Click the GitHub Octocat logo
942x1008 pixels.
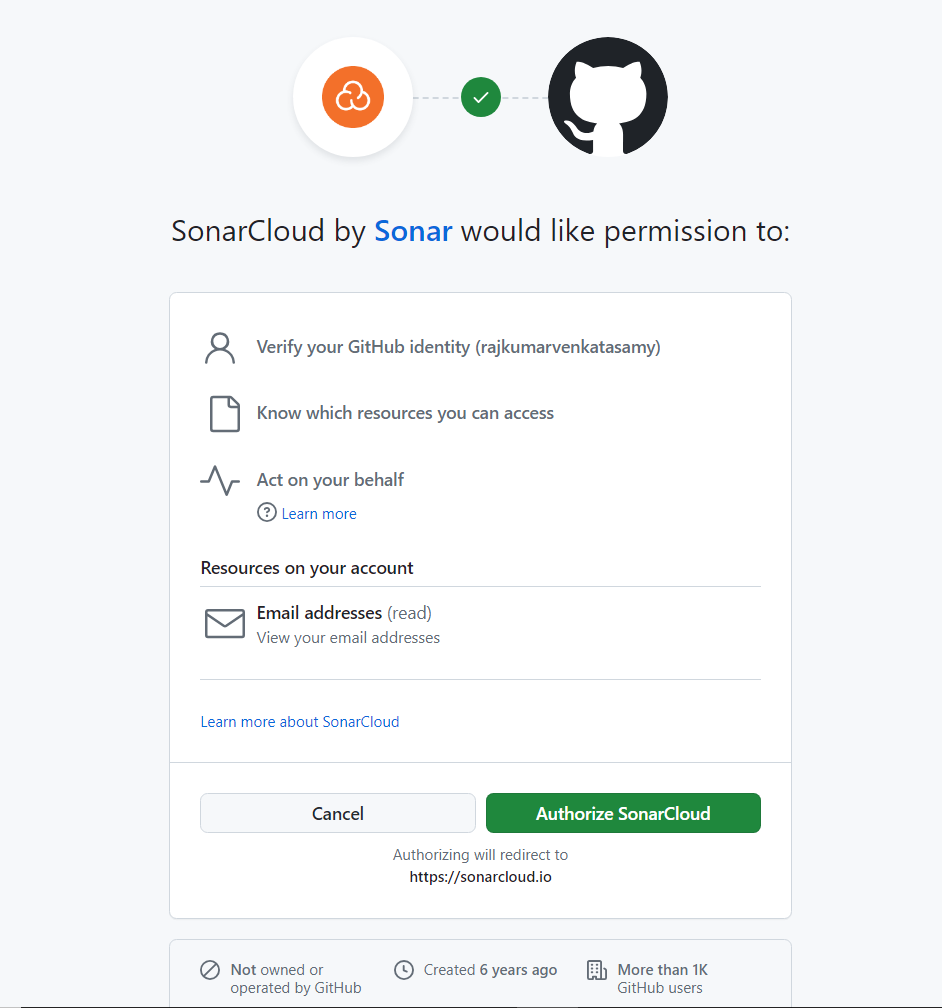[x=607, y=97]
